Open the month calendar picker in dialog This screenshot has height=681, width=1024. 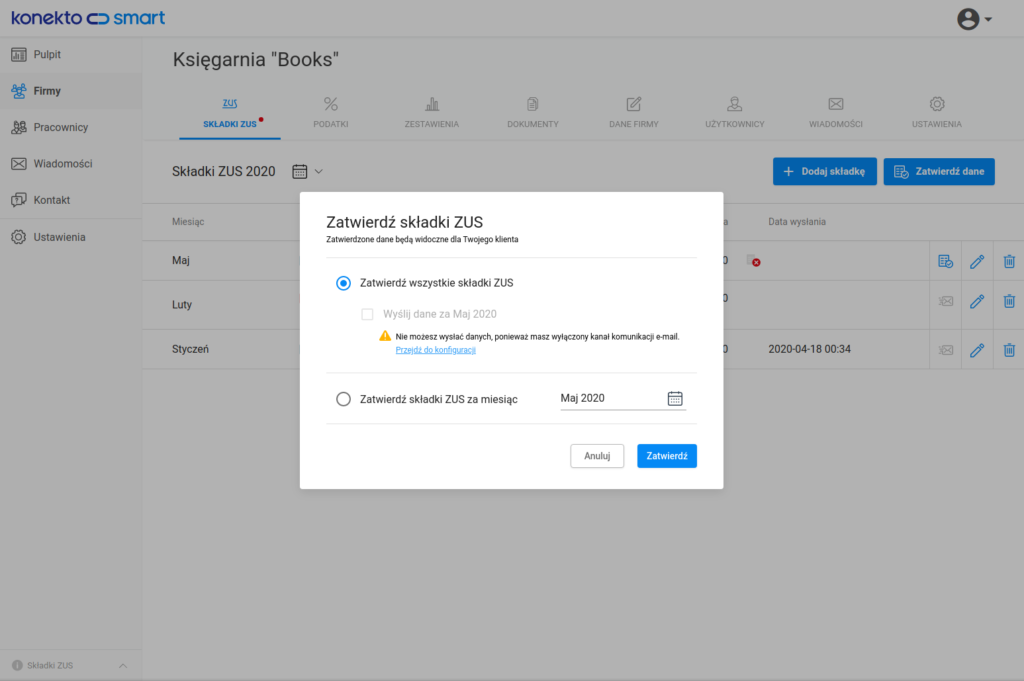[x=675, y=398]
